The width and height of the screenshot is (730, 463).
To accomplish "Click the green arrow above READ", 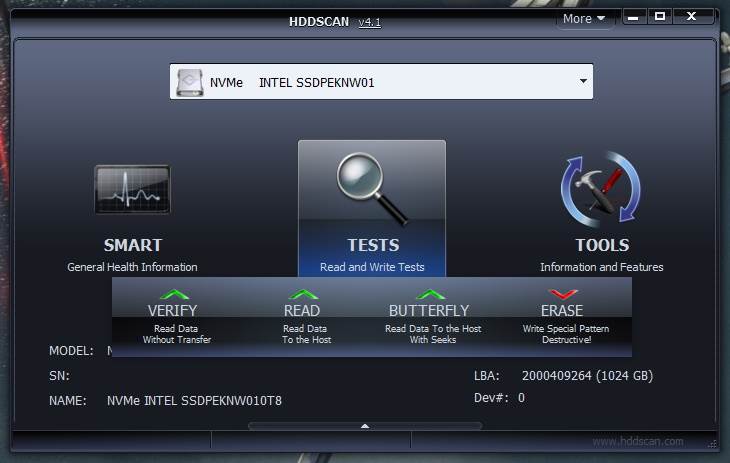I will [x=302, y=294].
